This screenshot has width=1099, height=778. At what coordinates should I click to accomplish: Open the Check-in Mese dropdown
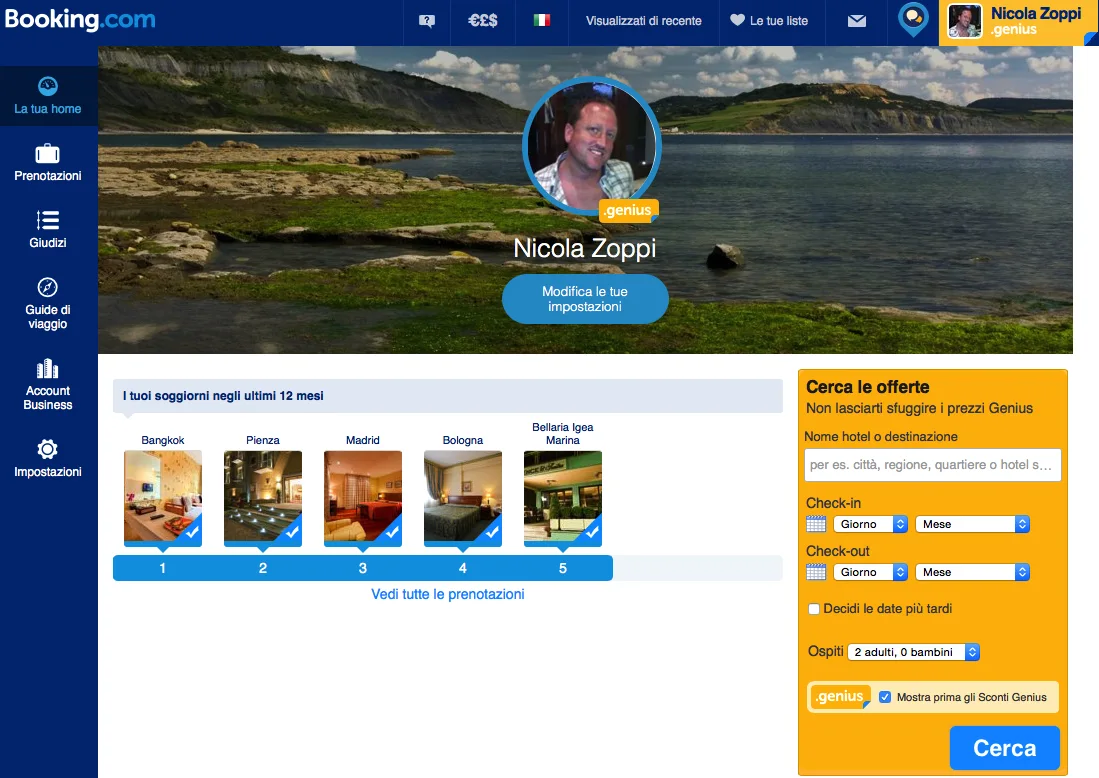(972, 524)
